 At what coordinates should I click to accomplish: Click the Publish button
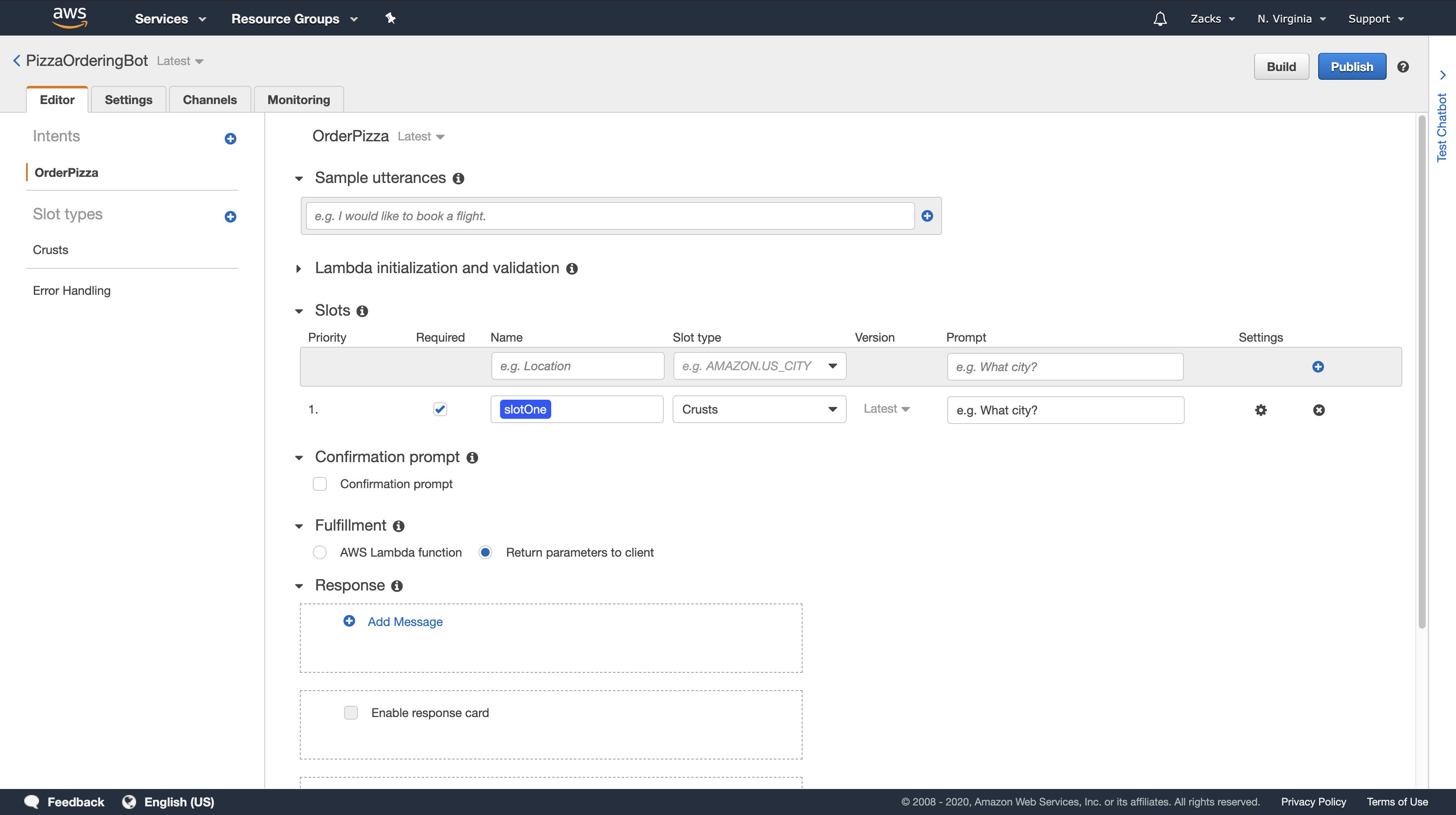click(1352, 67)
